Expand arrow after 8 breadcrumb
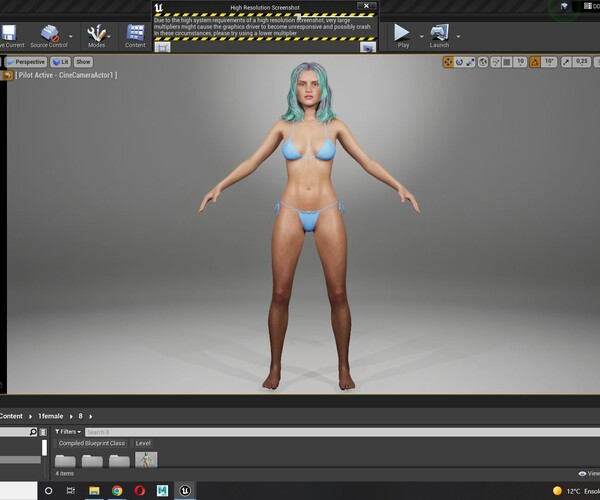Image resolution: width=600 pixels, height=500 pixels. [91, 416]
